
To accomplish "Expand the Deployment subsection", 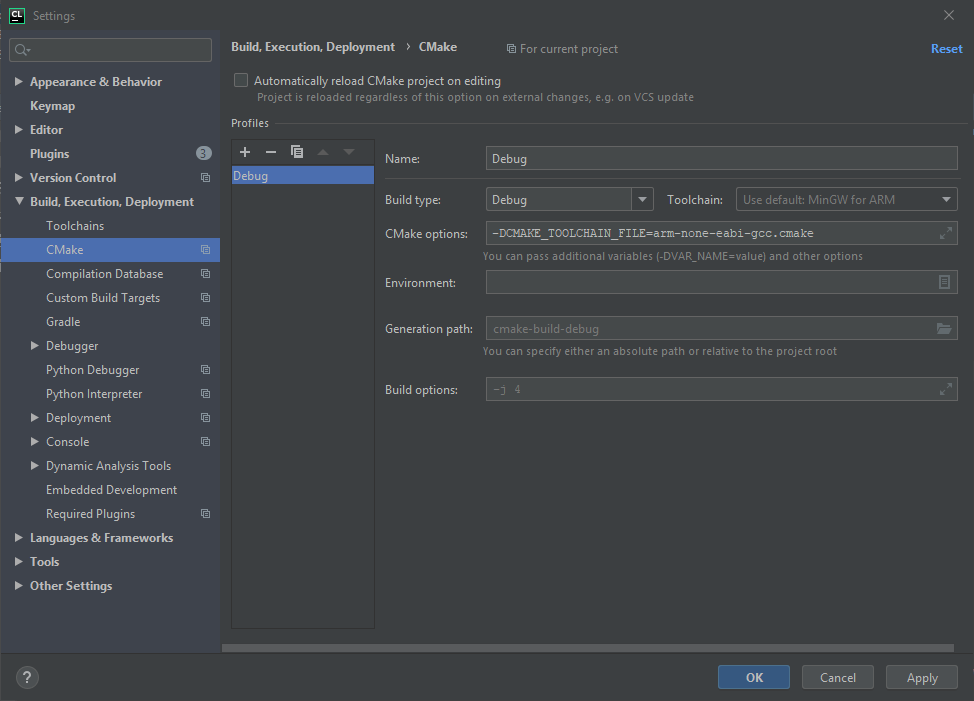I will pyautogui.click(x=35, y=418).
